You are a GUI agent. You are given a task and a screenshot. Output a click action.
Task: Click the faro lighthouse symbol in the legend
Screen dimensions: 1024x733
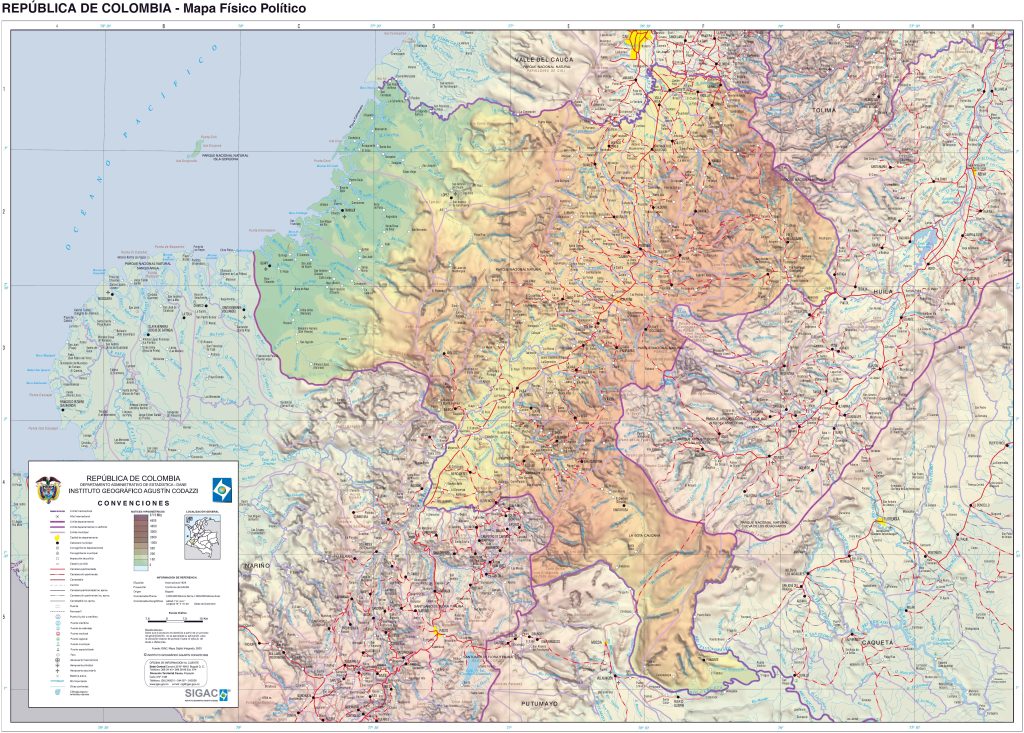[58, 654]
